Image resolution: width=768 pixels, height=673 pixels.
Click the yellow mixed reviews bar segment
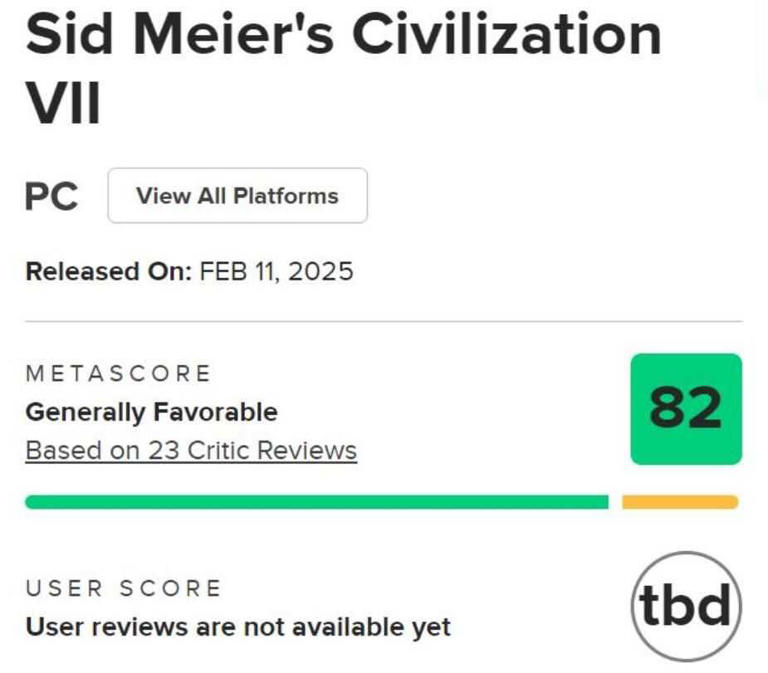680,502
